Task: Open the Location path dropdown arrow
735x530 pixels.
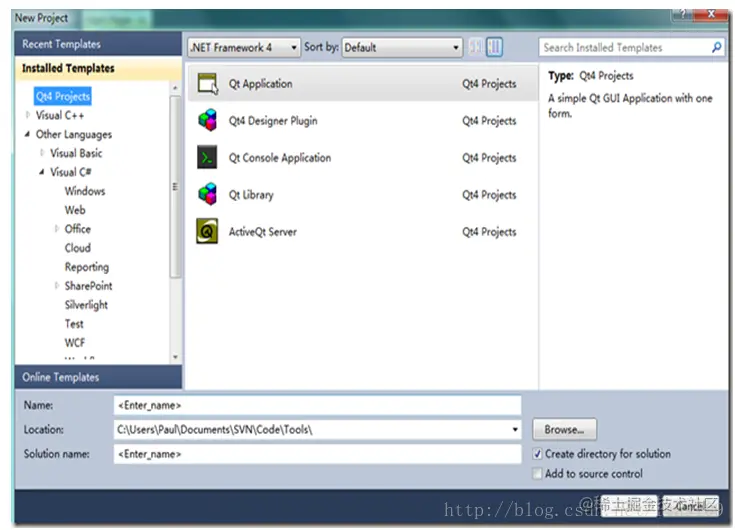Action: click(x=515, y=429)
